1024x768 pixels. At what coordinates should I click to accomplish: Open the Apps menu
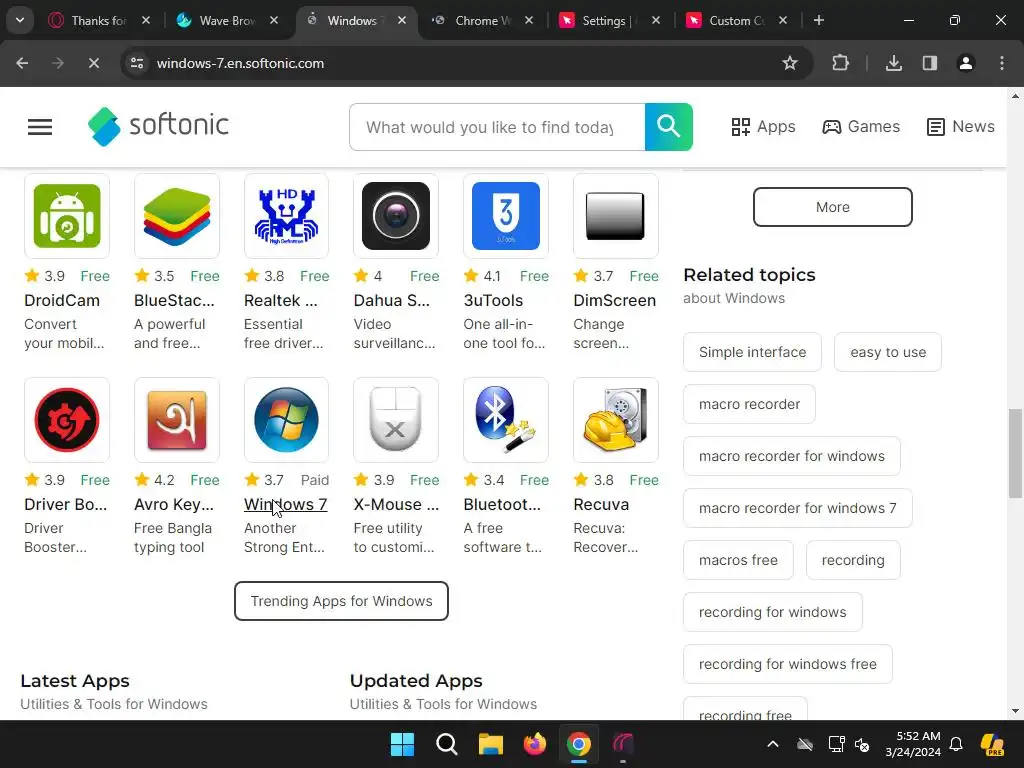tap(763, 127)
